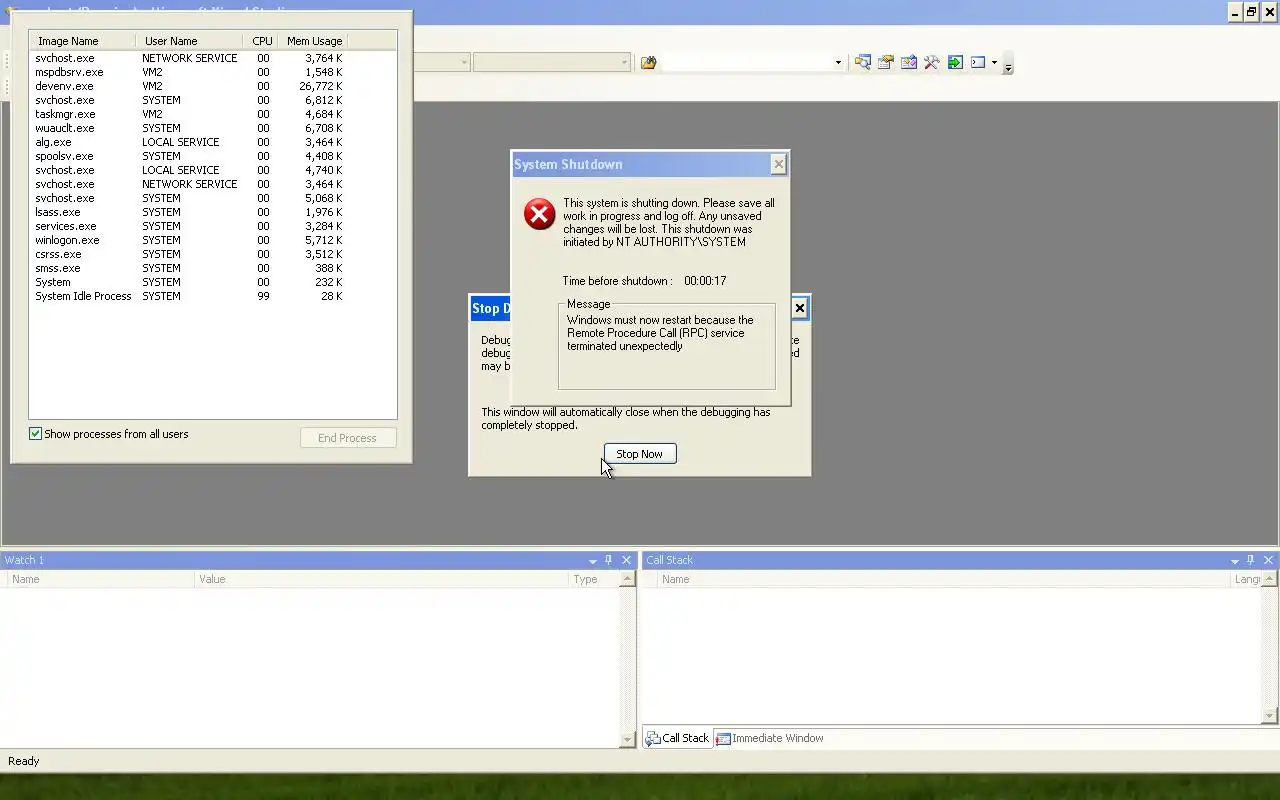Click the shutdown countdown time 00:00:17
The height and width of the screenshot is (800, 1280).
[x=705, y=281]
